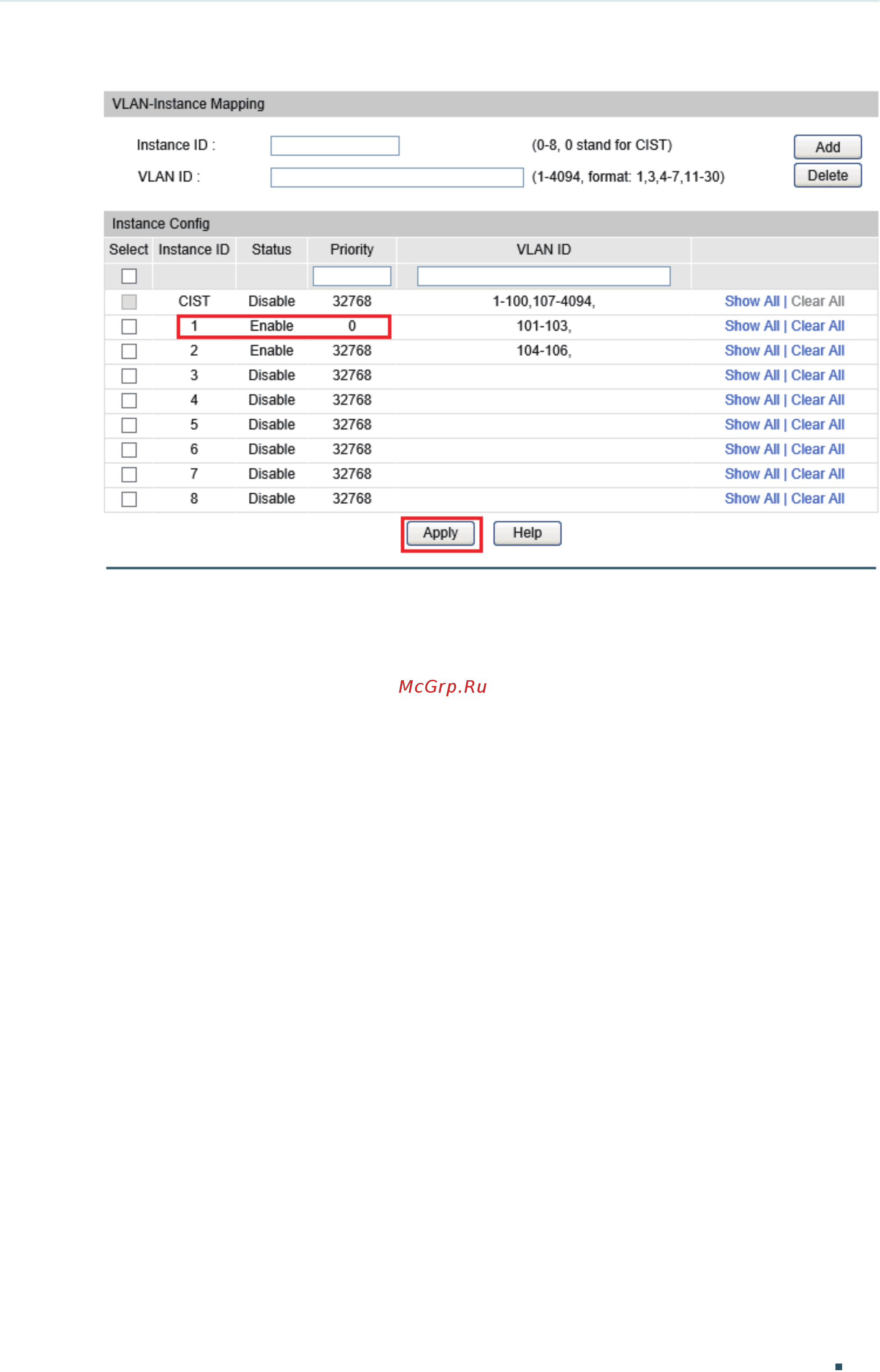This screenshot has height=1372, width=880.
Task: Click priority 32768 of instance 8
Action: pyautogui.click(x=352, y=499)
